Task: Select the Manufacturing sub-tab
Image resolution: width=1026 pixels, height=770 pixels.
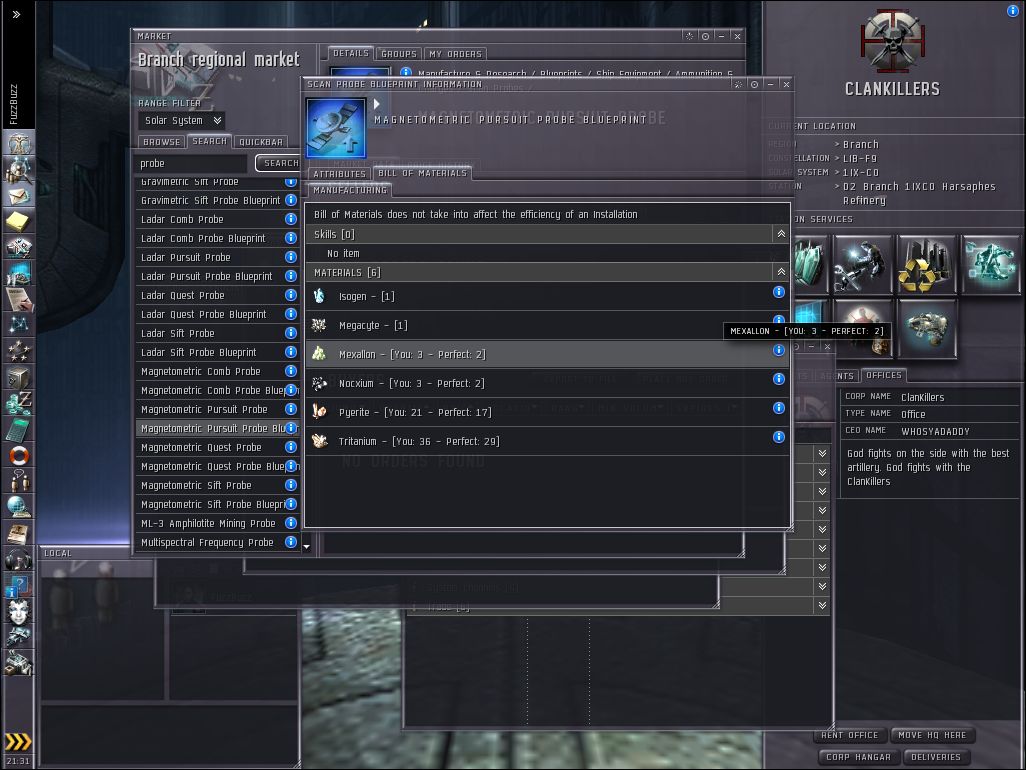Action: coord(350,190)
